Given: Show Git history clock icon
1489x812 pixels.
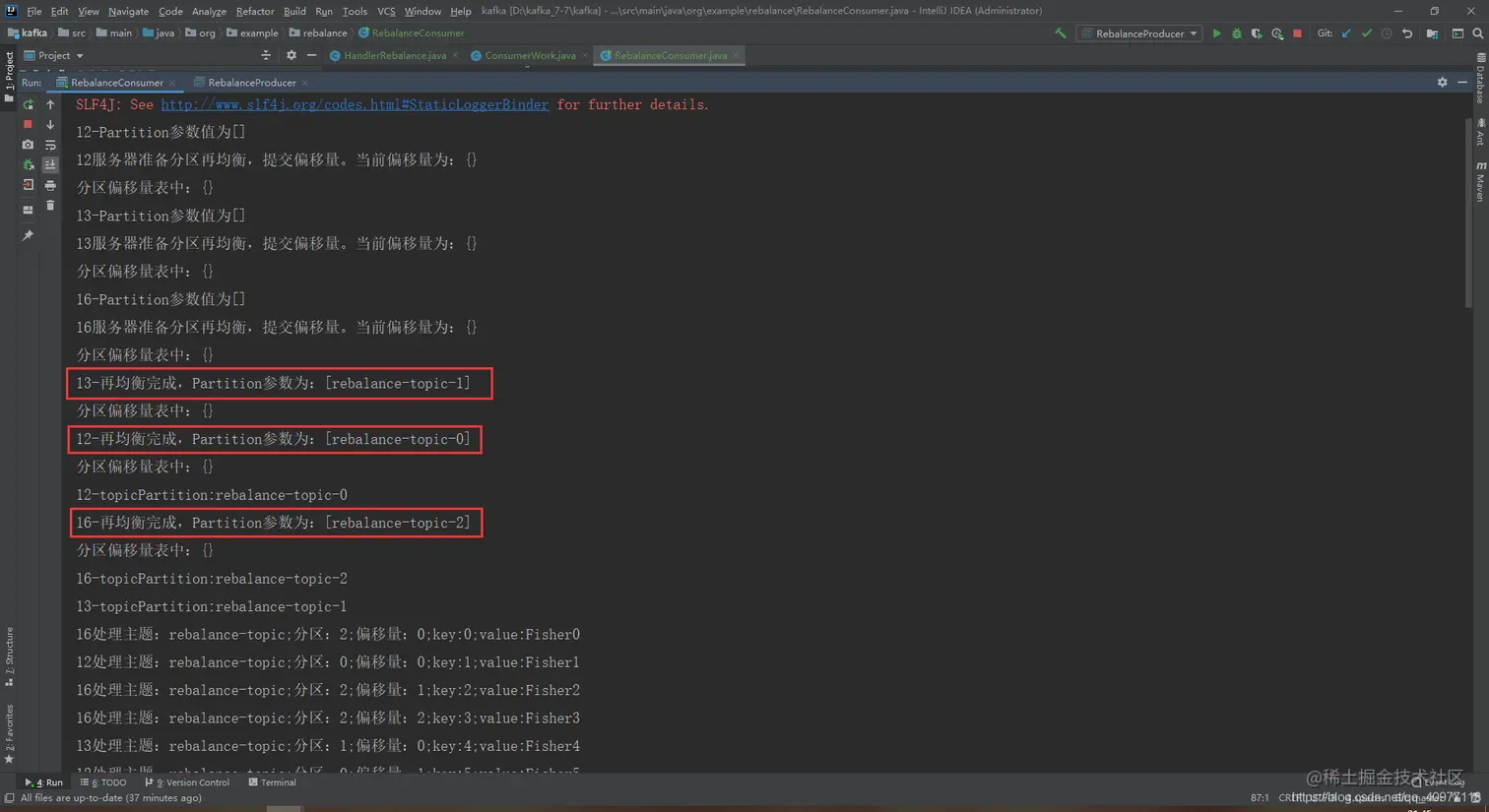Looking at the screenshot, I should point(1387,33).
